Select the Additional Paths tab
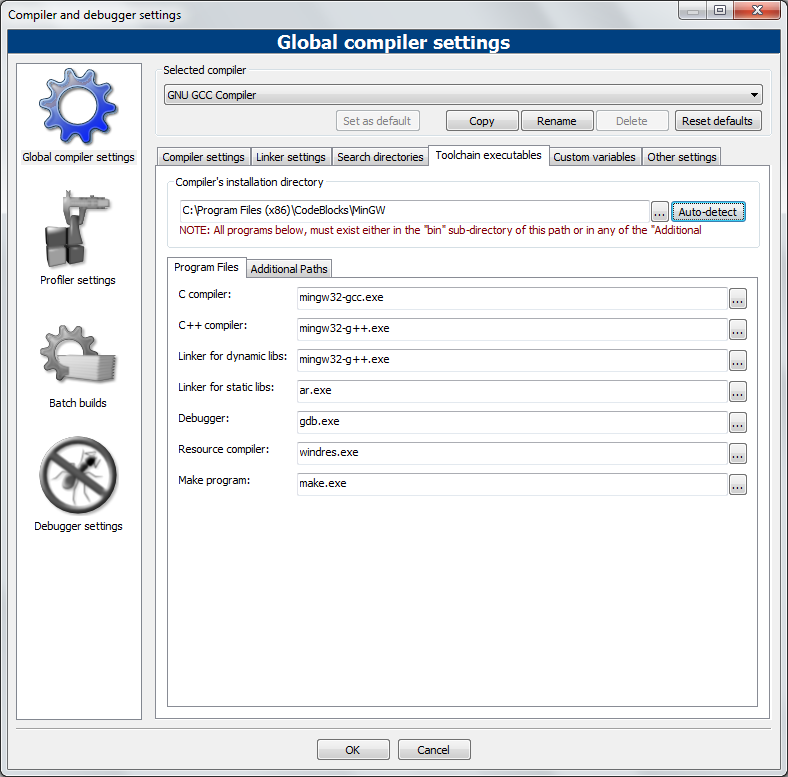The width and height of the screenshot is (788, 777). (x=289, y=269)
